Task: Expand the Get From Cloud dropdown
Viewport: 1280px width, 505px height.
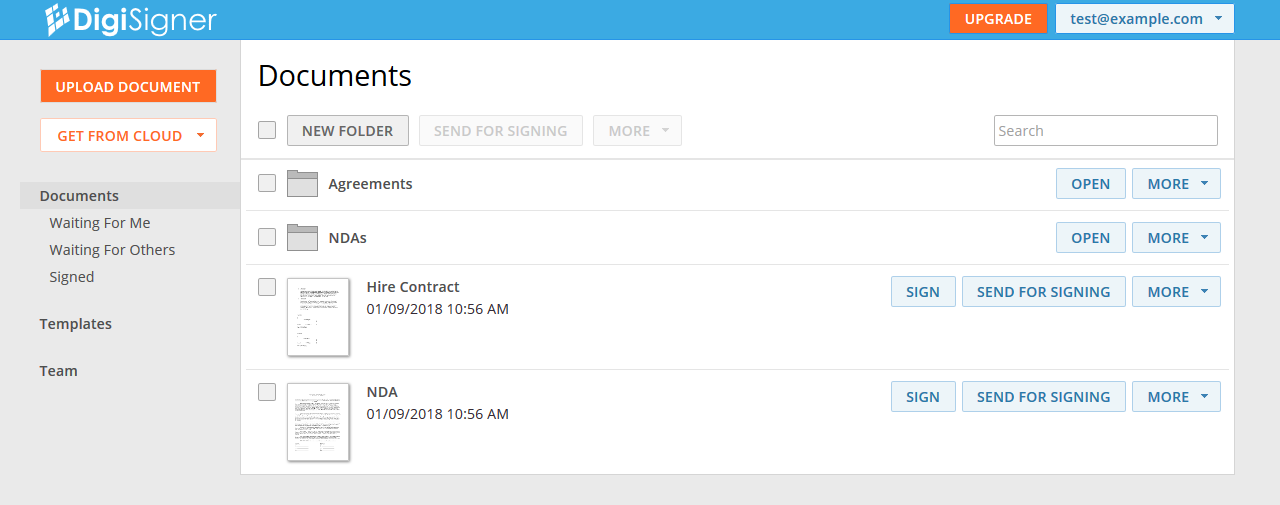Action: point(128,135)
